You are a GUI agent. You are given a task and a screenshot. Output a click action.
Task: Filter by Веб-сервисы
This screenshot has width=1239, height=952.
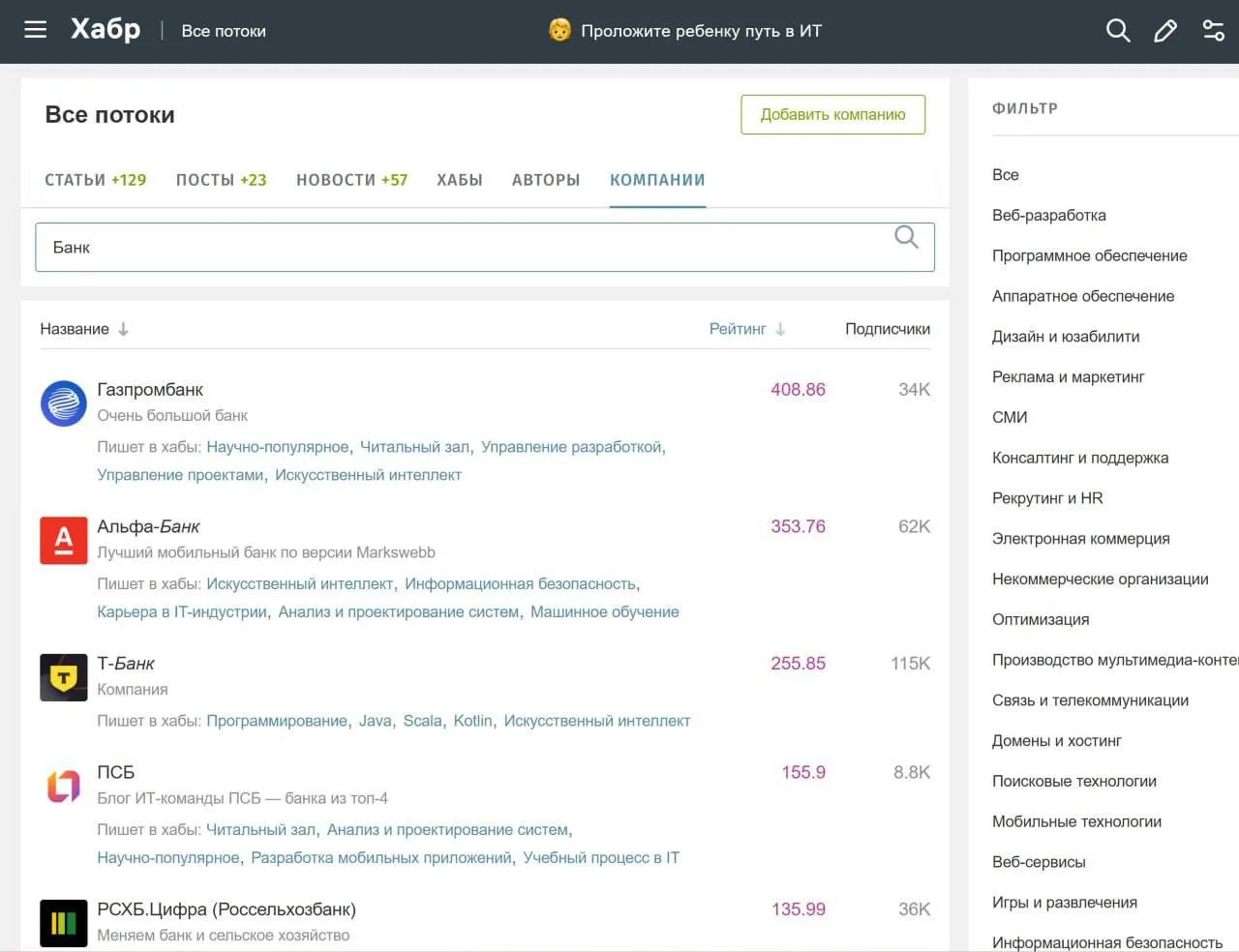pyautogui.click(x=1039, y=862)
